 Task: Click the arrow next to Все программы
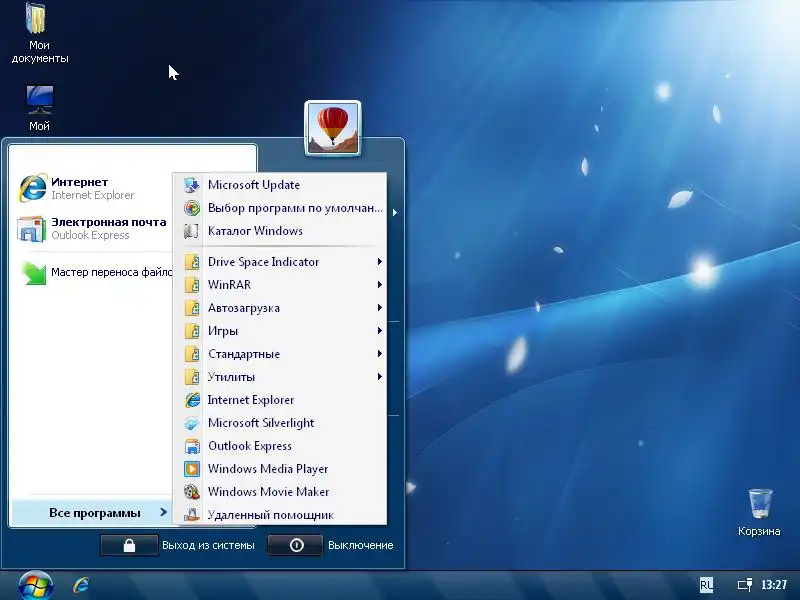click(x=163, y=512)
